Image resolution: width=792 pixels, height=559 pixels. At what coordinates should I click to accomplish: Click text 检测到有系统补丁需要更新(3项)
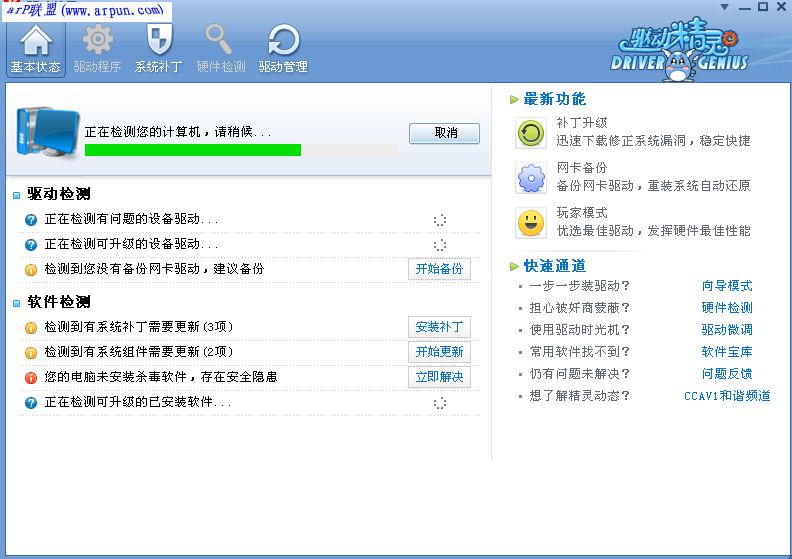139,327
